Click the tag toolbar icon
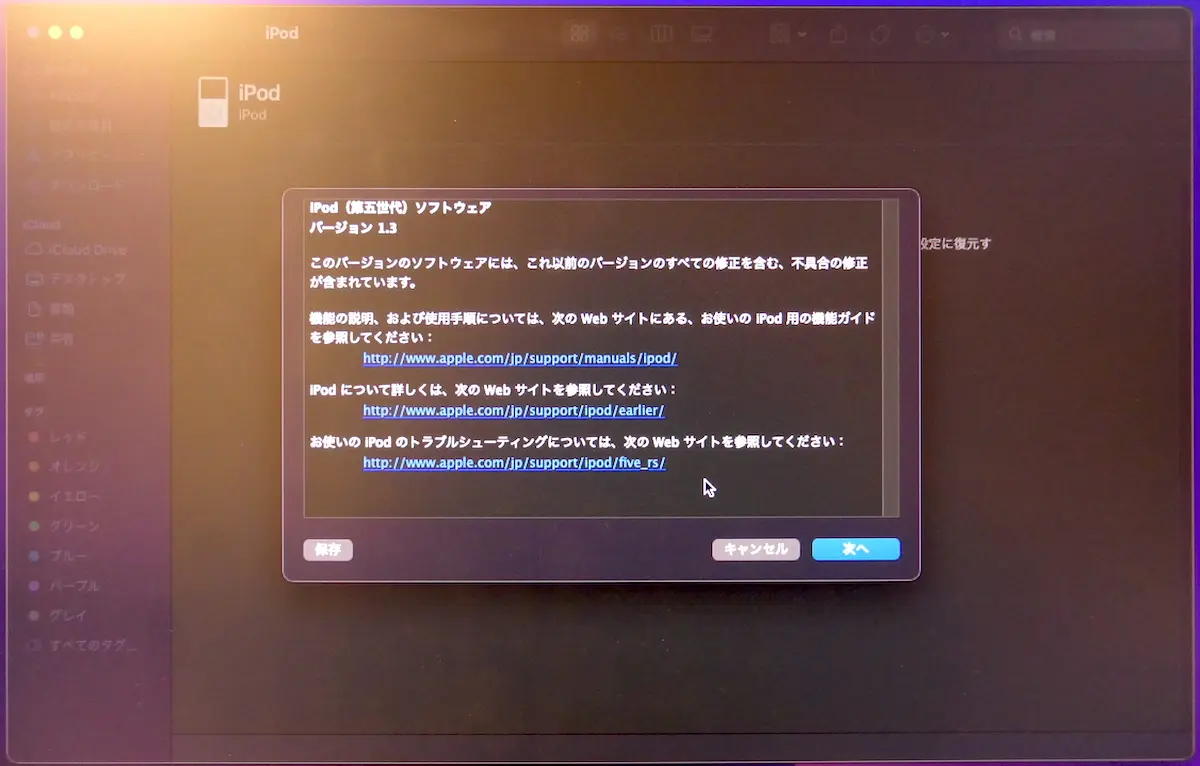Viewport: 1200px width, 766px height. [880, 34]
